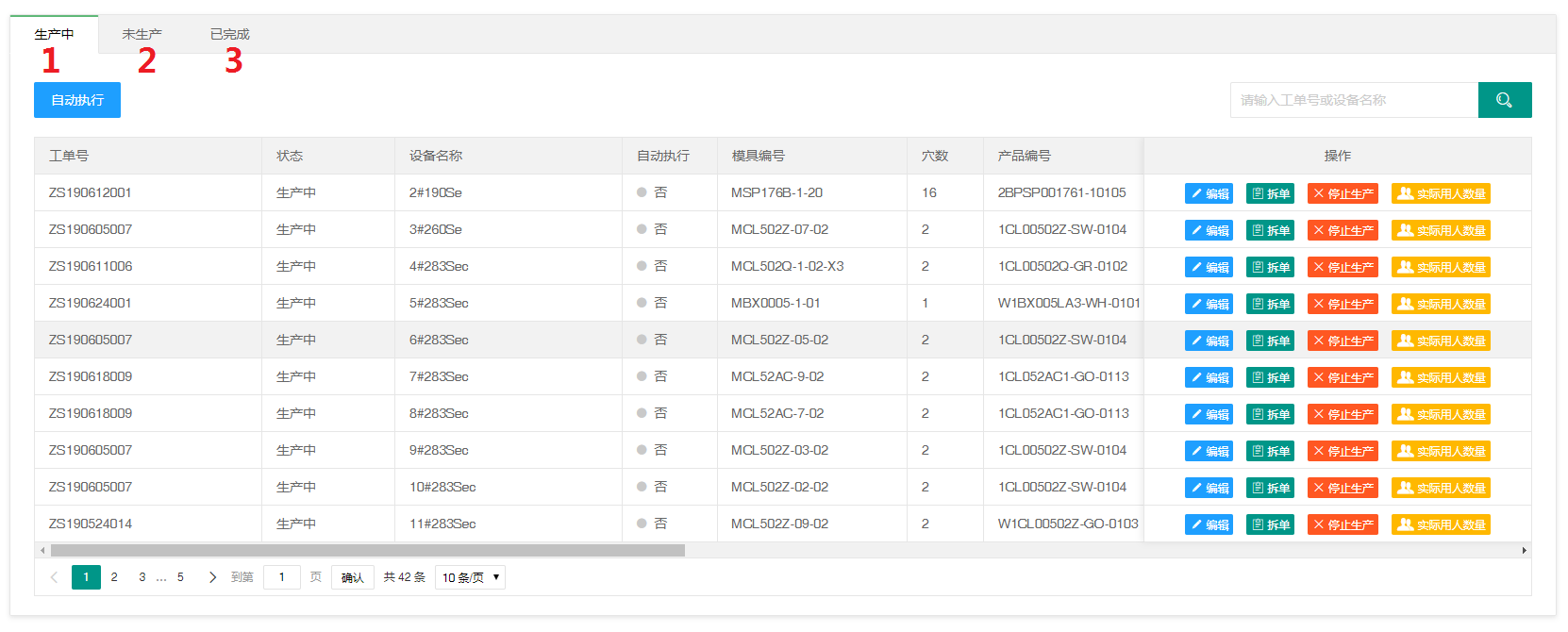Click 编辑 for device 2#190Se
1568x632 pixels.
tap(1209, 193)
